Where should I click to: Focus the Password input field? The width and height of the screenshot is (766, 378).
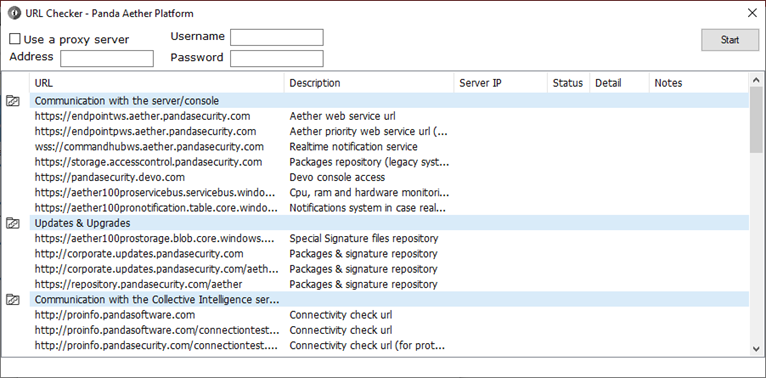point(277,59)
